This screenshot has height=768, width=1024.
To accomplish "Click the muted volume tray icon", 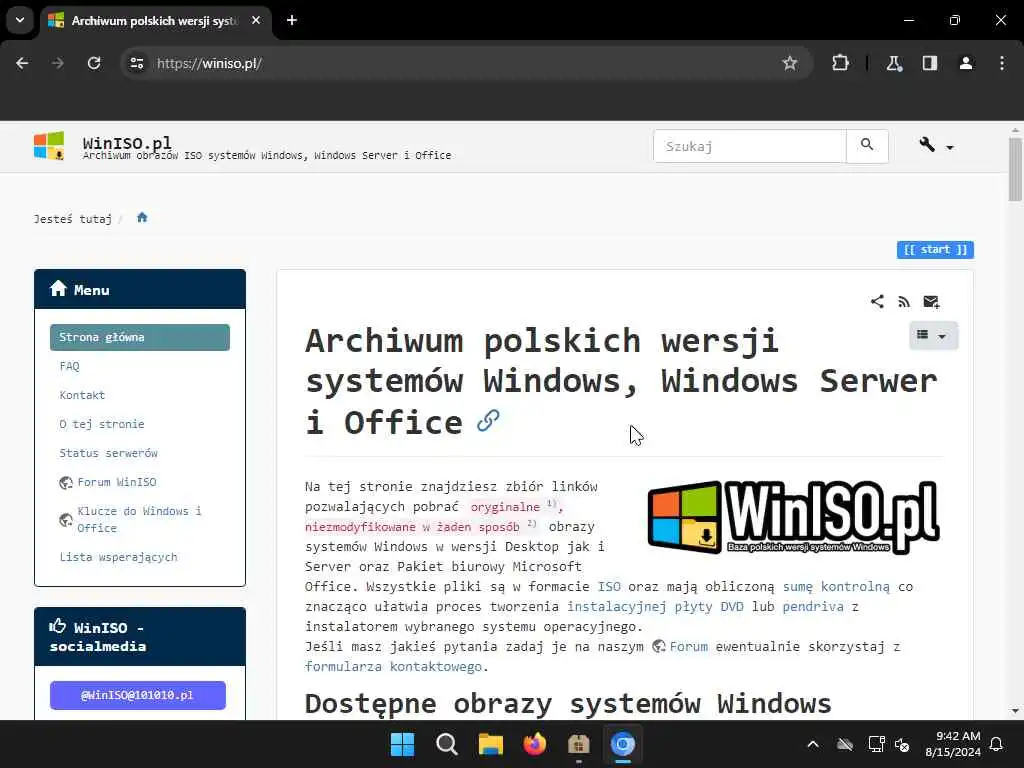I will click(x=902, y=744).
